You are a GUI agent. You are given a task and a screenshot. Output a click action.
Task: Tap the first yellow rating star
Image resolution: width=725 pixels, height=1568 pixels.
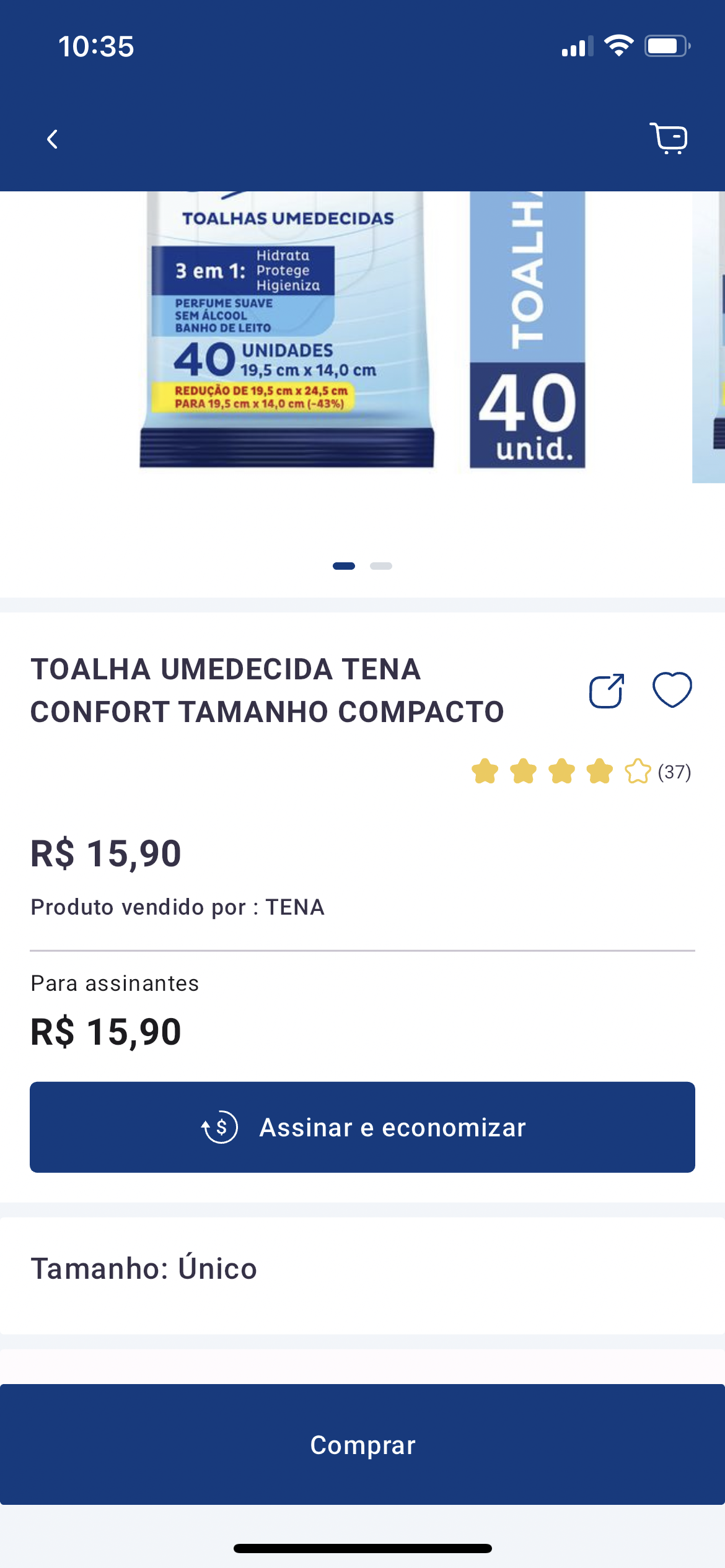tap(485, 772)
